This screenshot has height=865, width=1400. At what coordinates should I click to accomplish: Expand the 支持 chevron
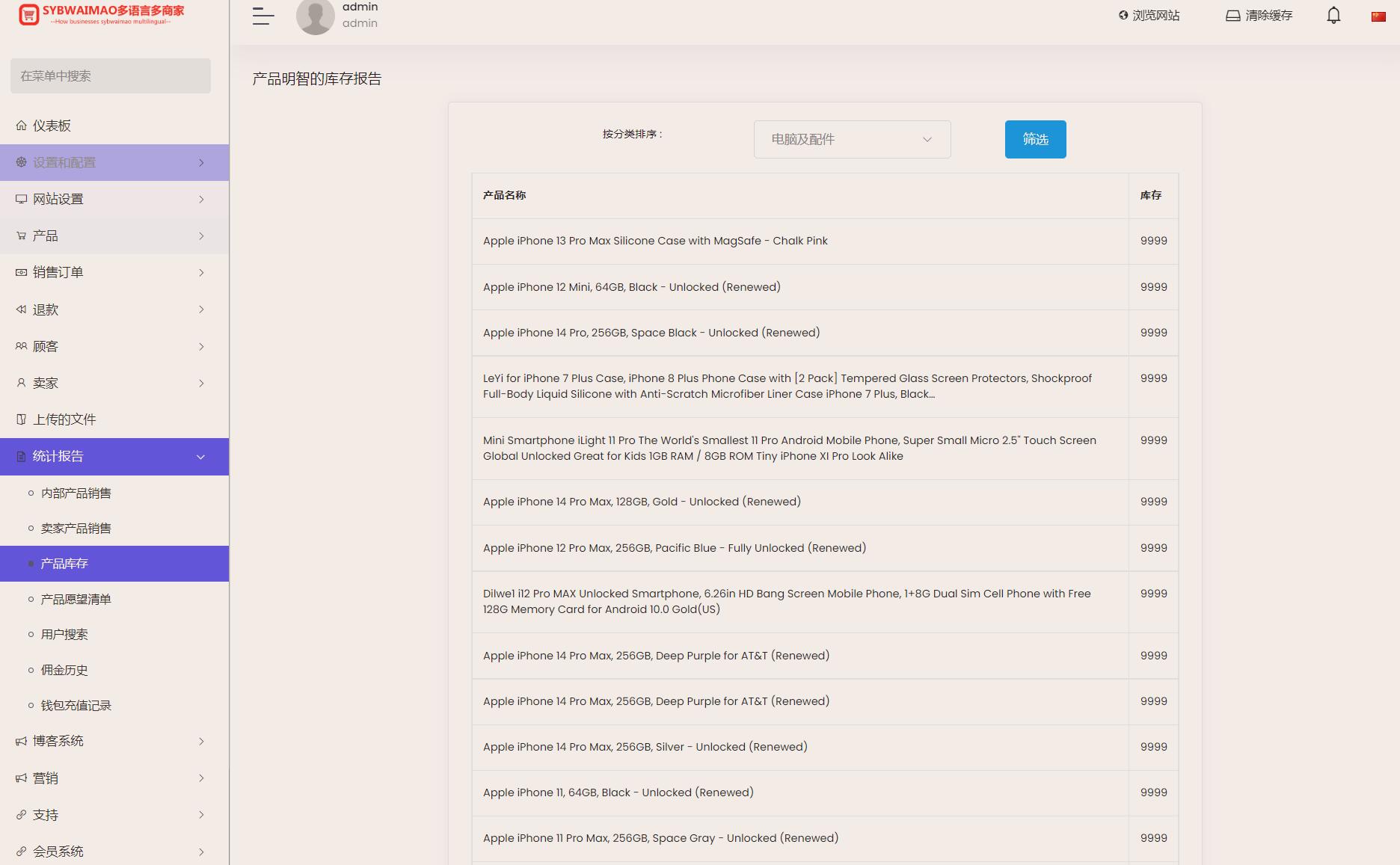tap(201, 815)
